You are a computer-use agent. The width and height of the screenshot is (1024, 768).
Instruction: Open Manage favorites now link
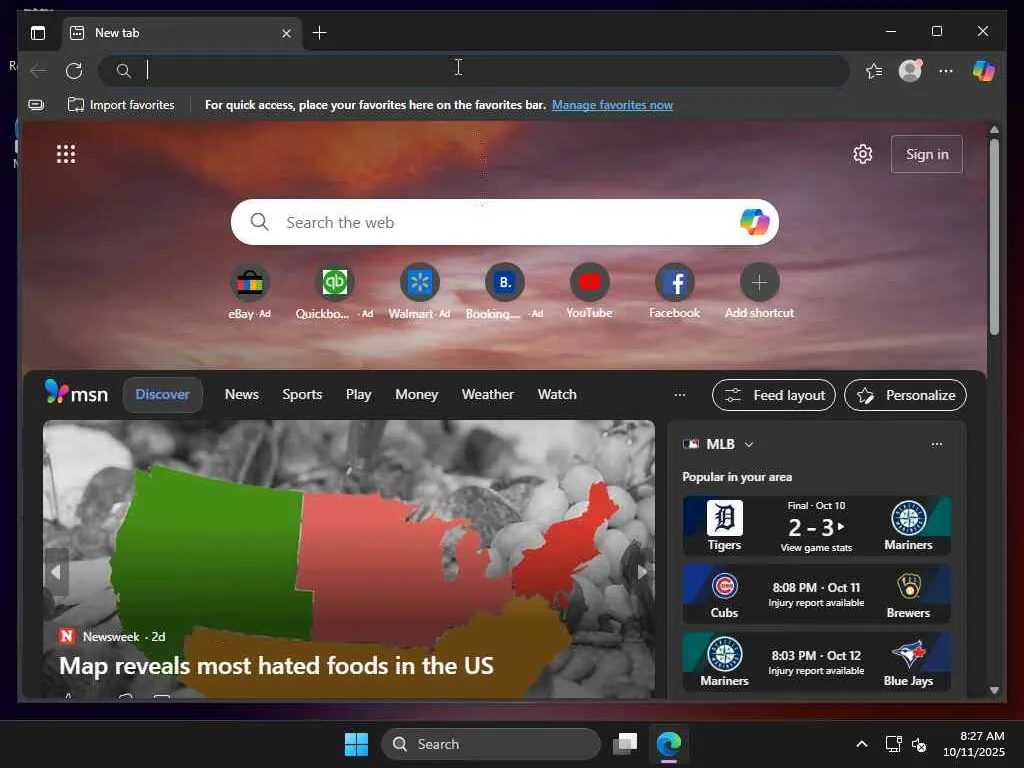(x=612, y=104)
